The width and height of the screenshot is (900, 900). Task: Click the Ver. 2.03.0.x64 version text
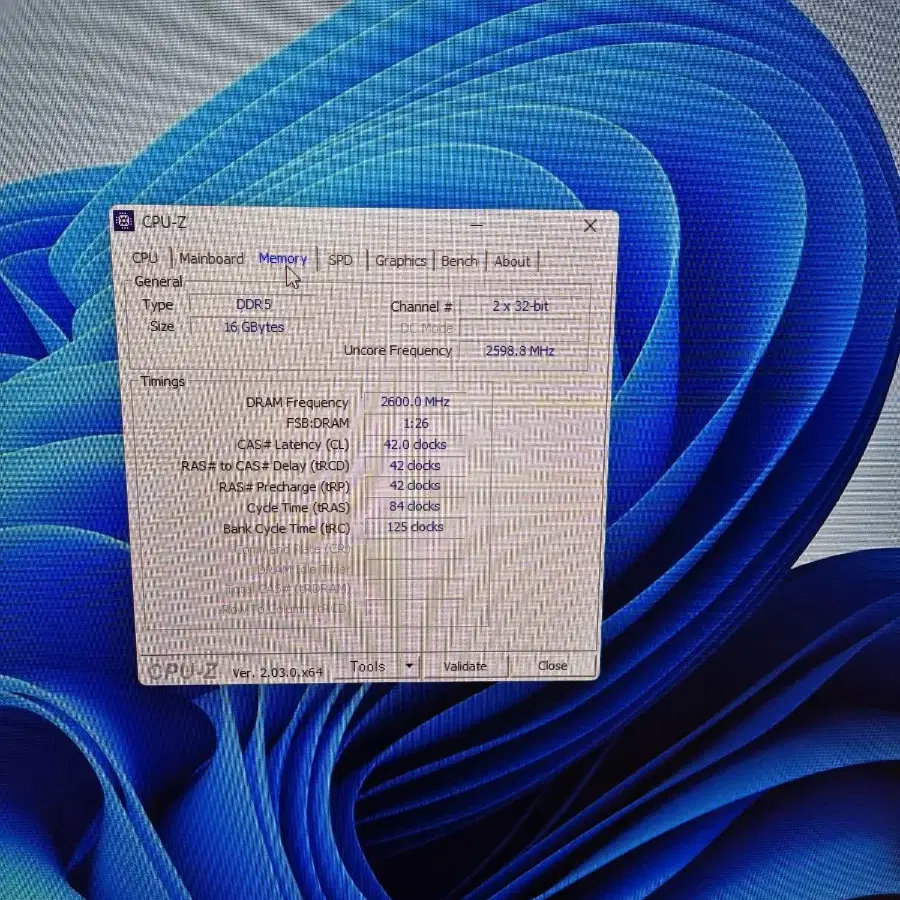(x=277, y=672)
